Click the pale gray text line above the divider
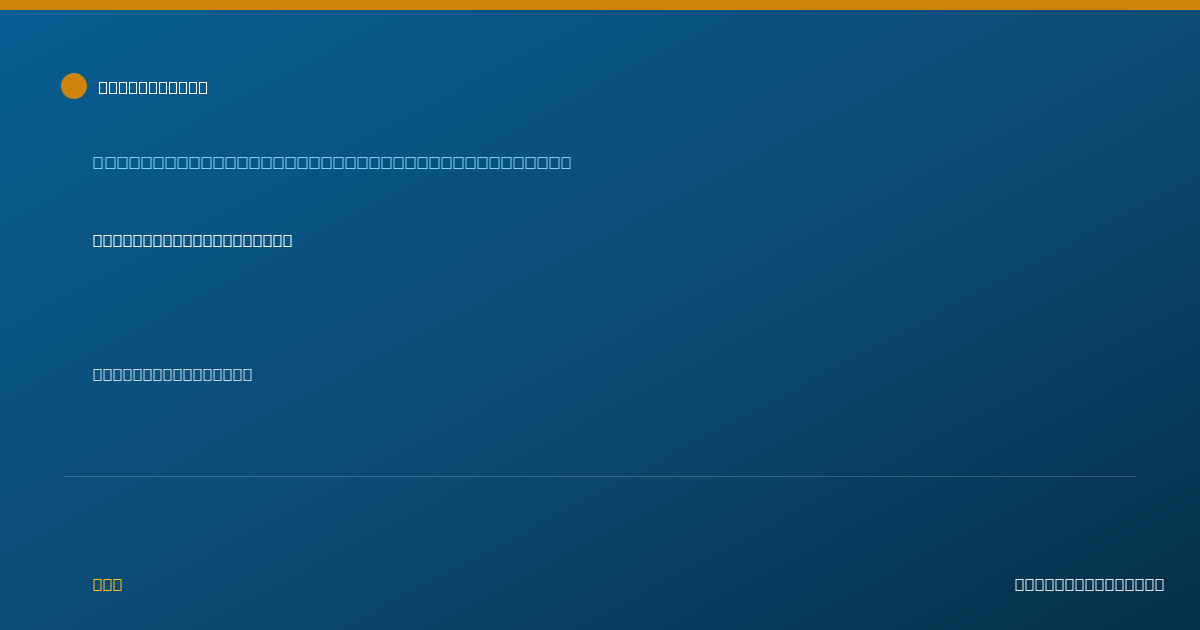Viewport: 1200px width, 630px height. coord(173,374)
